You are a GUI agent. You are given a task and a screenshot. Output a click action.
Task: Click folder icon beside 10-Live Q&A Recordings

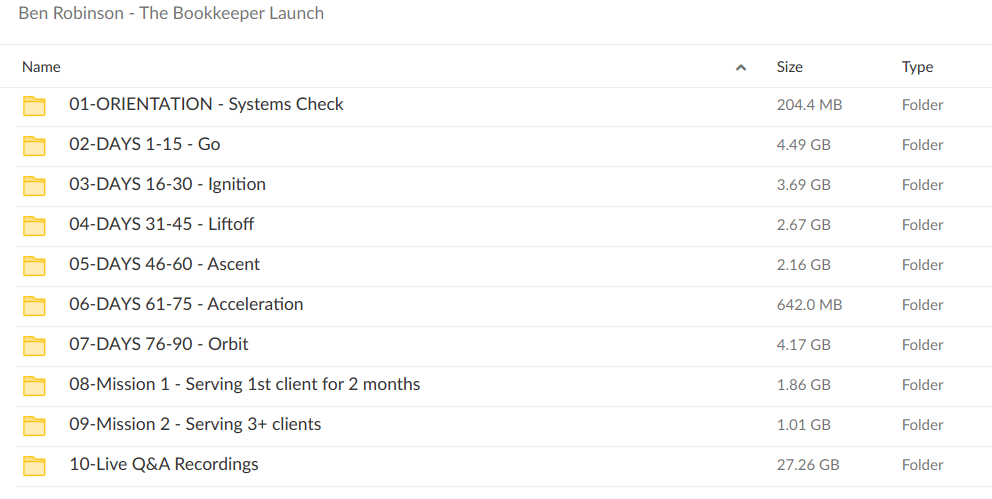[35, 466]
